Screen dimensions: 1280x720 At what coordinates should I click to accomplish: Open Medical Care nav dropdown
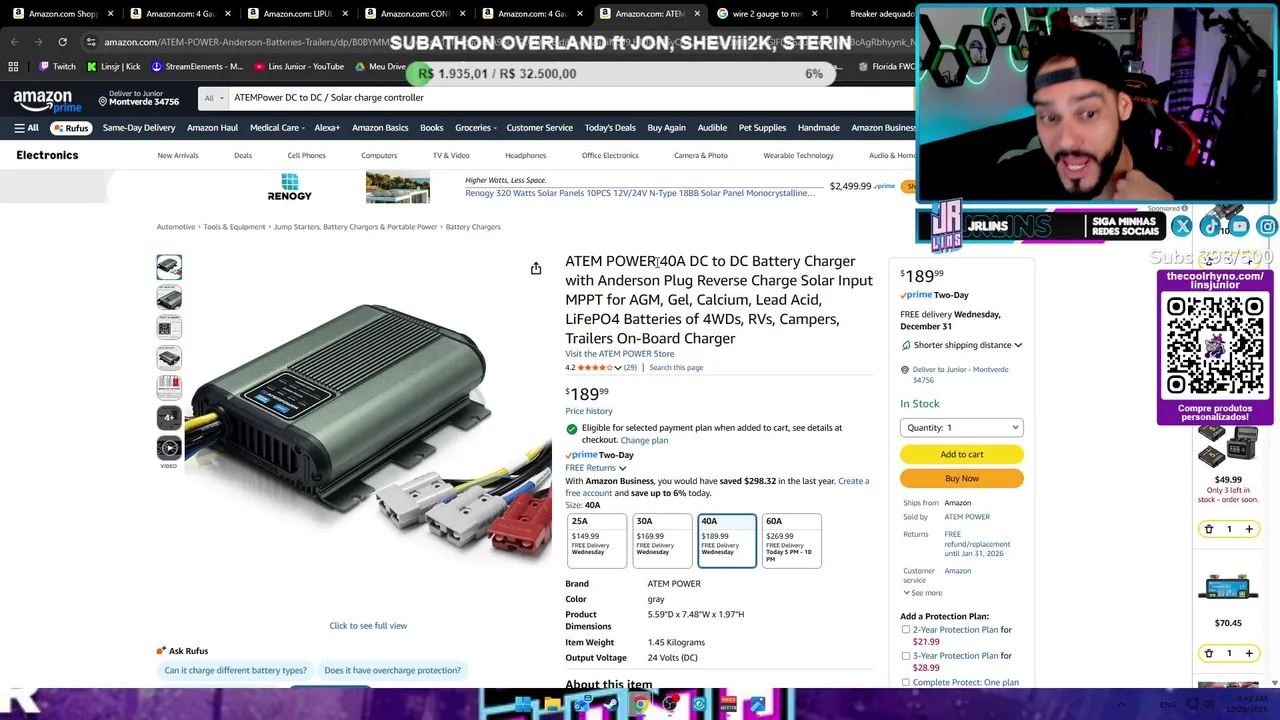tap(278, 128)
